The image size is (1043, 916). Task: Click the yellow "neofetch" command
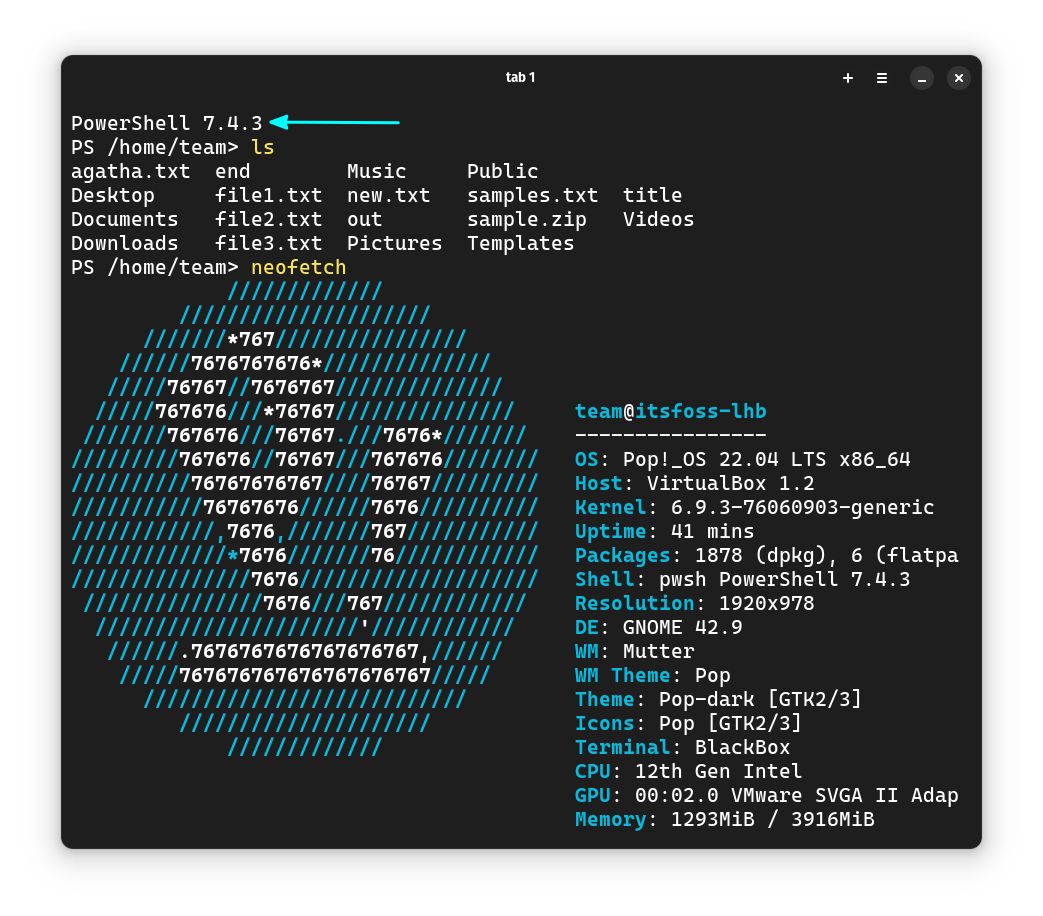coord(299,267)
